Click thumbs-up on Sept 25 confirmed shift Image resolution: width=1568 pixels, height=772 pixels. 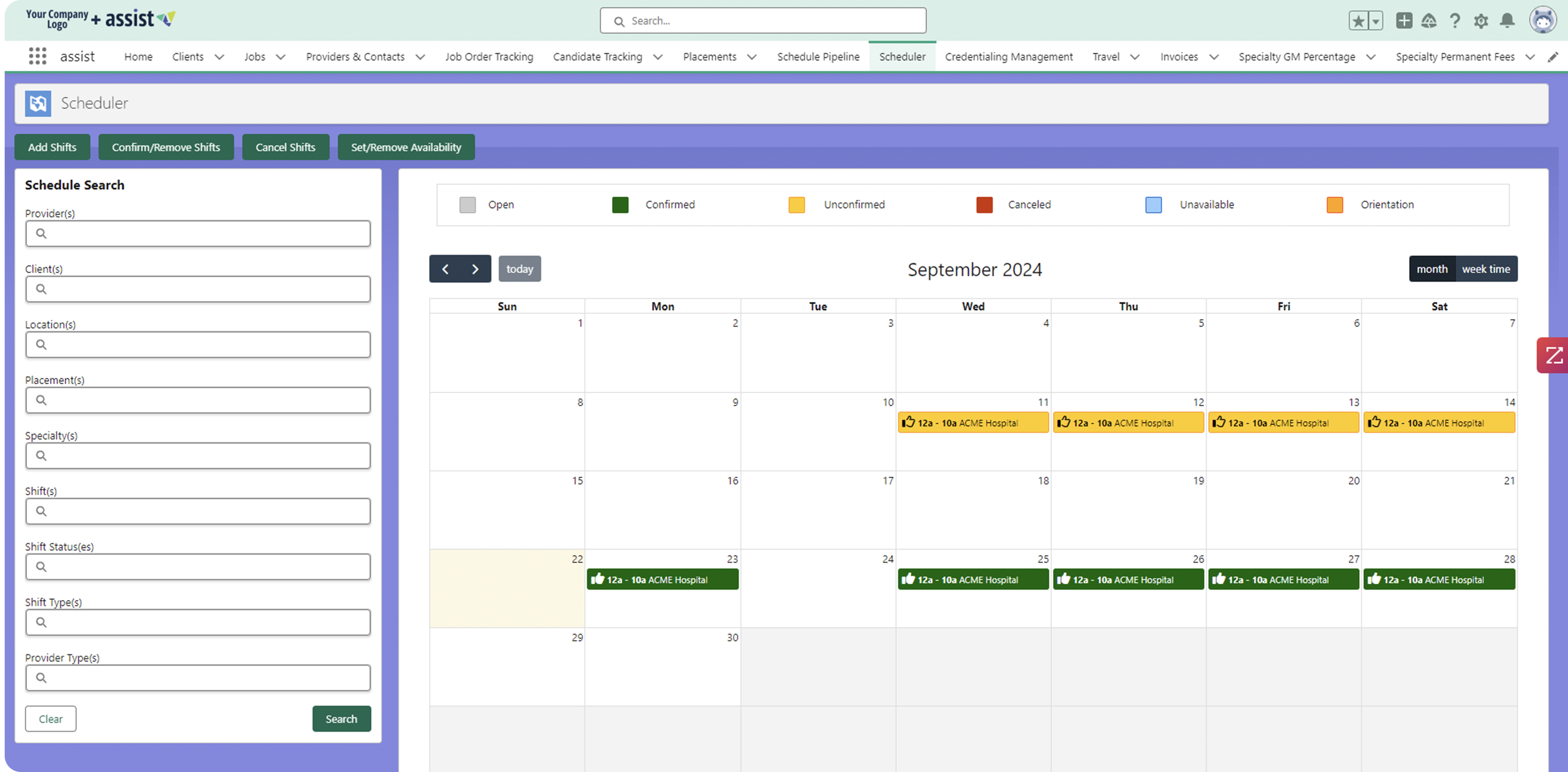[x=908, y=578]
